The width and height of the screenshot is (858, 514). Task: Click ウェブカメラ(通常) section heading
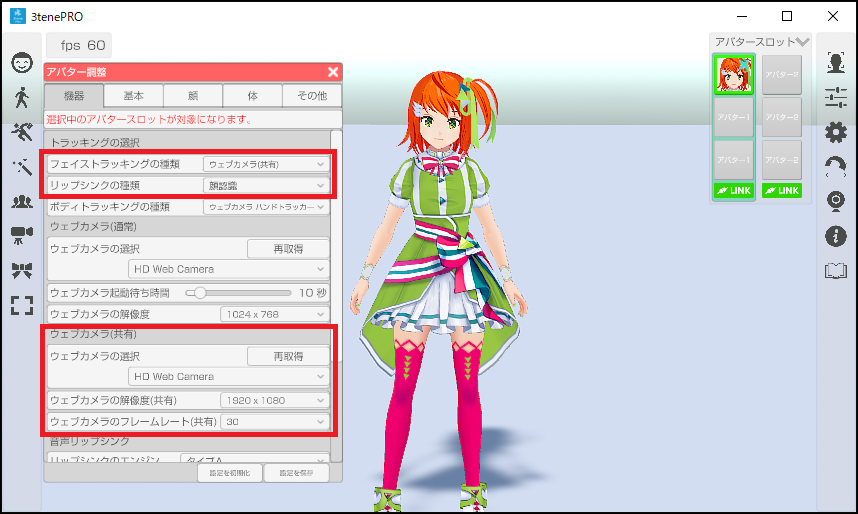tap(94, 227)
